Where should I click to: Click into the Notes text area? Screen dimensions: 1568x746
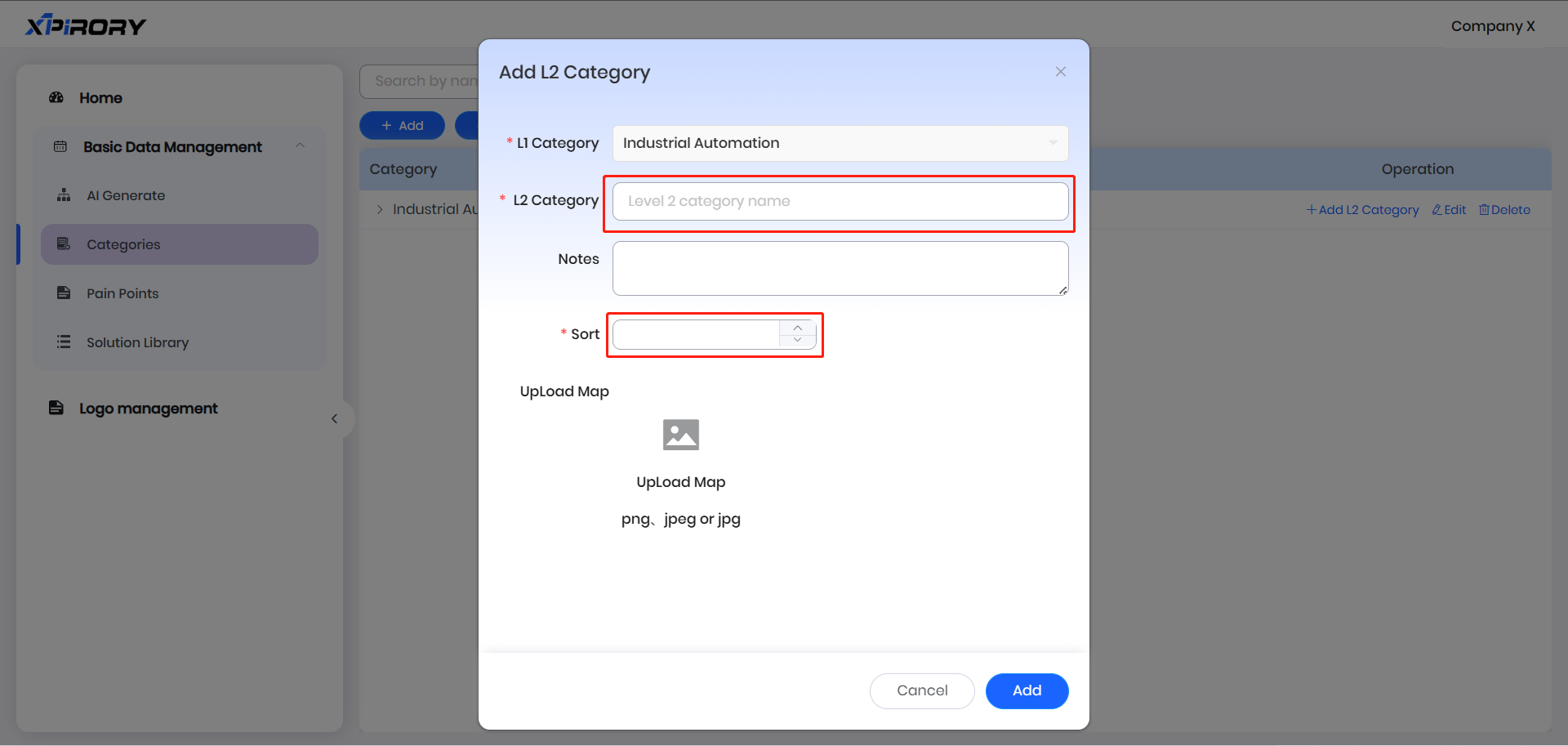point(840,268)
